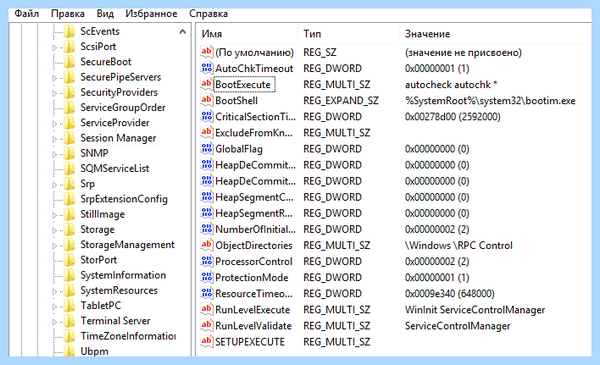Viewport: 600px width, 365px height.
Task: Click the first HeapDeCommit... value name
Action: (255, 165)
